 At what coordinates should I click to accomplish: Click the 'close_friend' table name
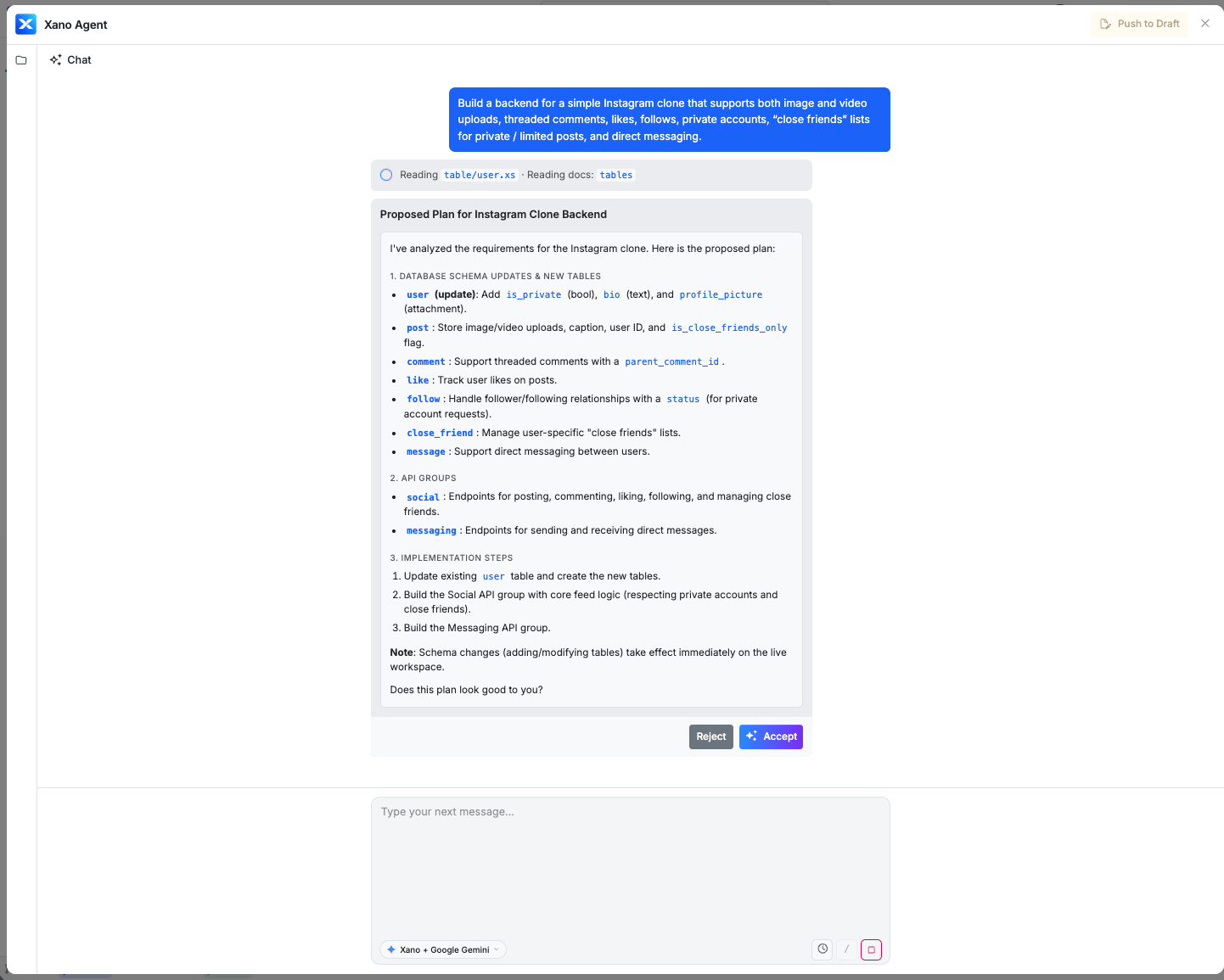(x=440, y=433)
